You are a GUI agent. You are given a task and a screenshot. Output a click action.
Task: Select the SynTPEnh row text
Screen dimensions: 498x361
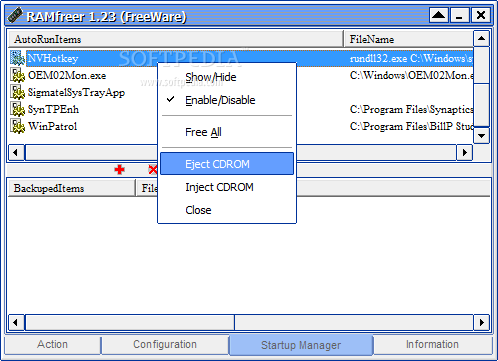(53, 109)
